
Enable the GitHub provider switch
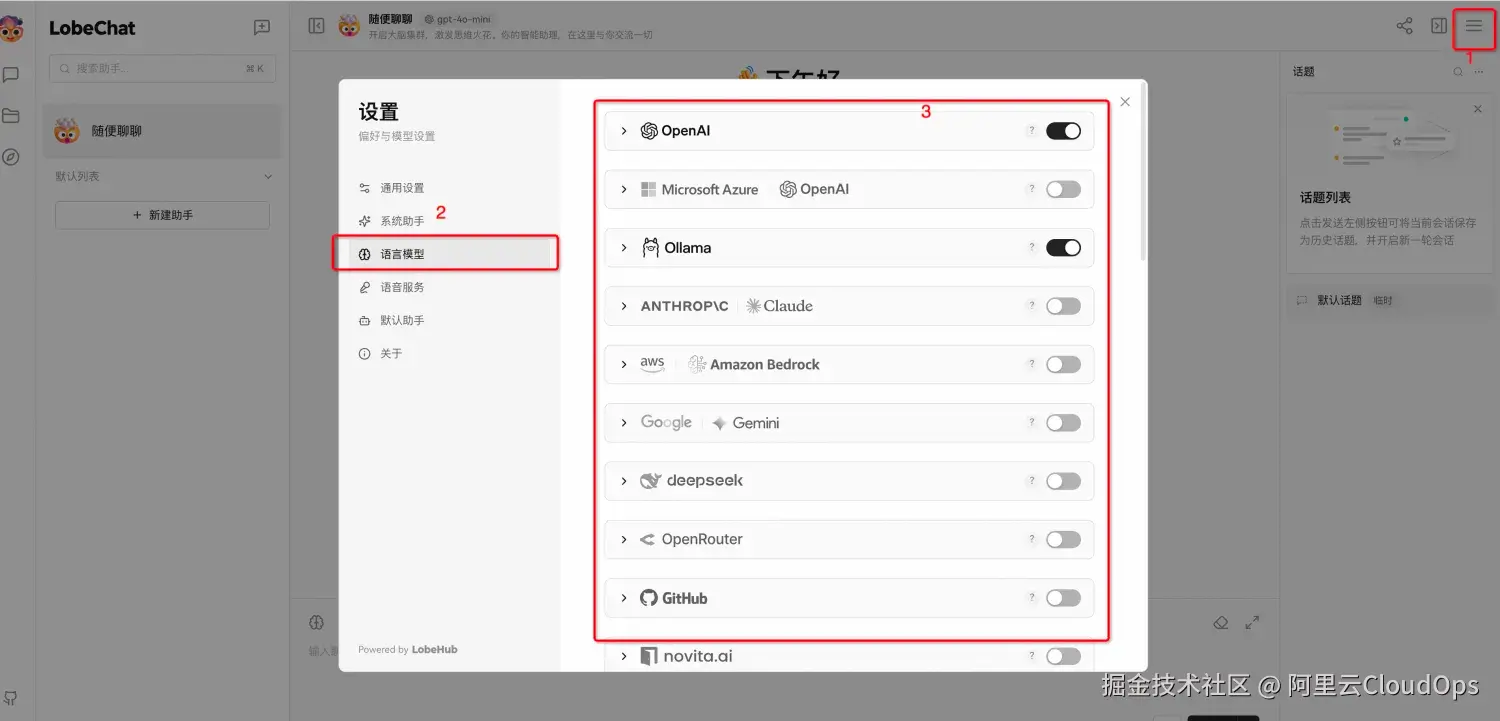point(1063,598)
